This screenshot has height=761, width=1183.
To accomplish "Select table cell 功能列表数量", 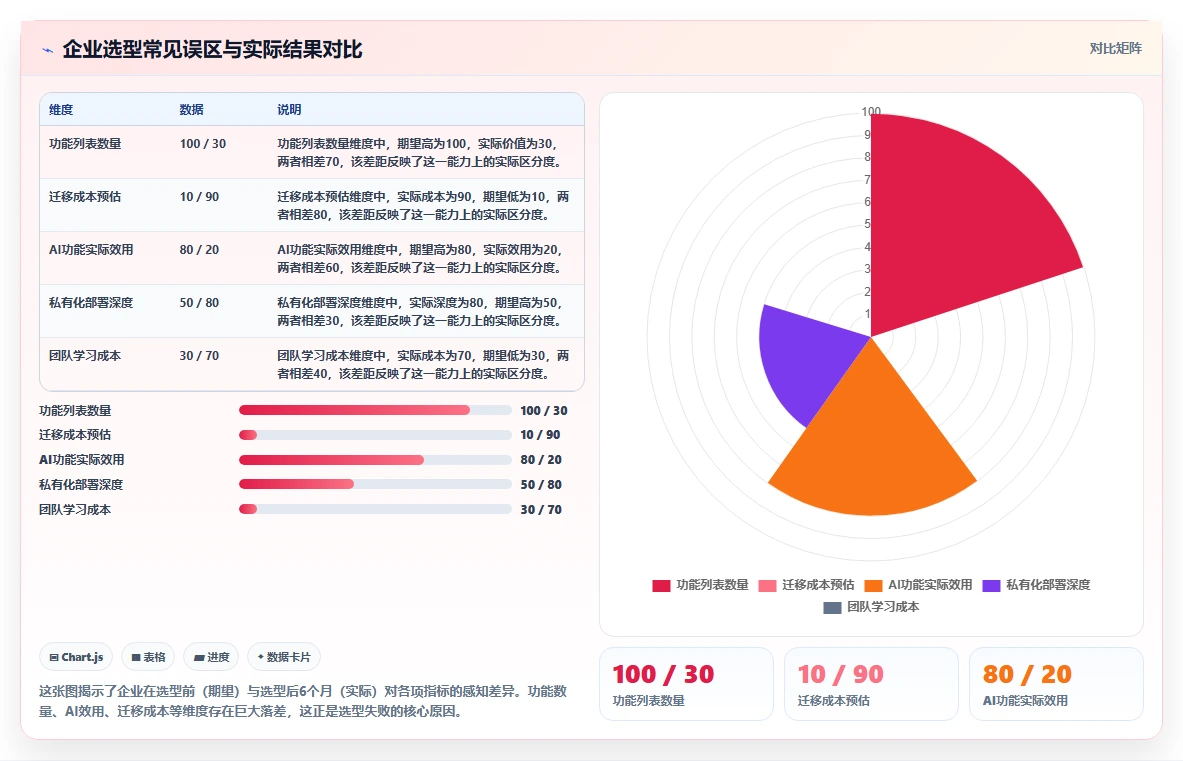I will click(x=85, y=143).
